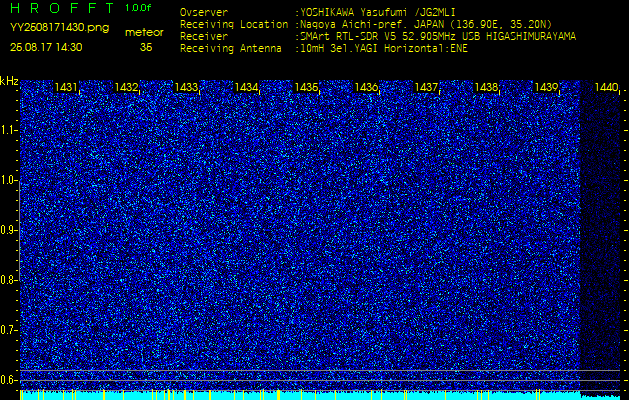Click the 1437 time marker

coord(426,87)
